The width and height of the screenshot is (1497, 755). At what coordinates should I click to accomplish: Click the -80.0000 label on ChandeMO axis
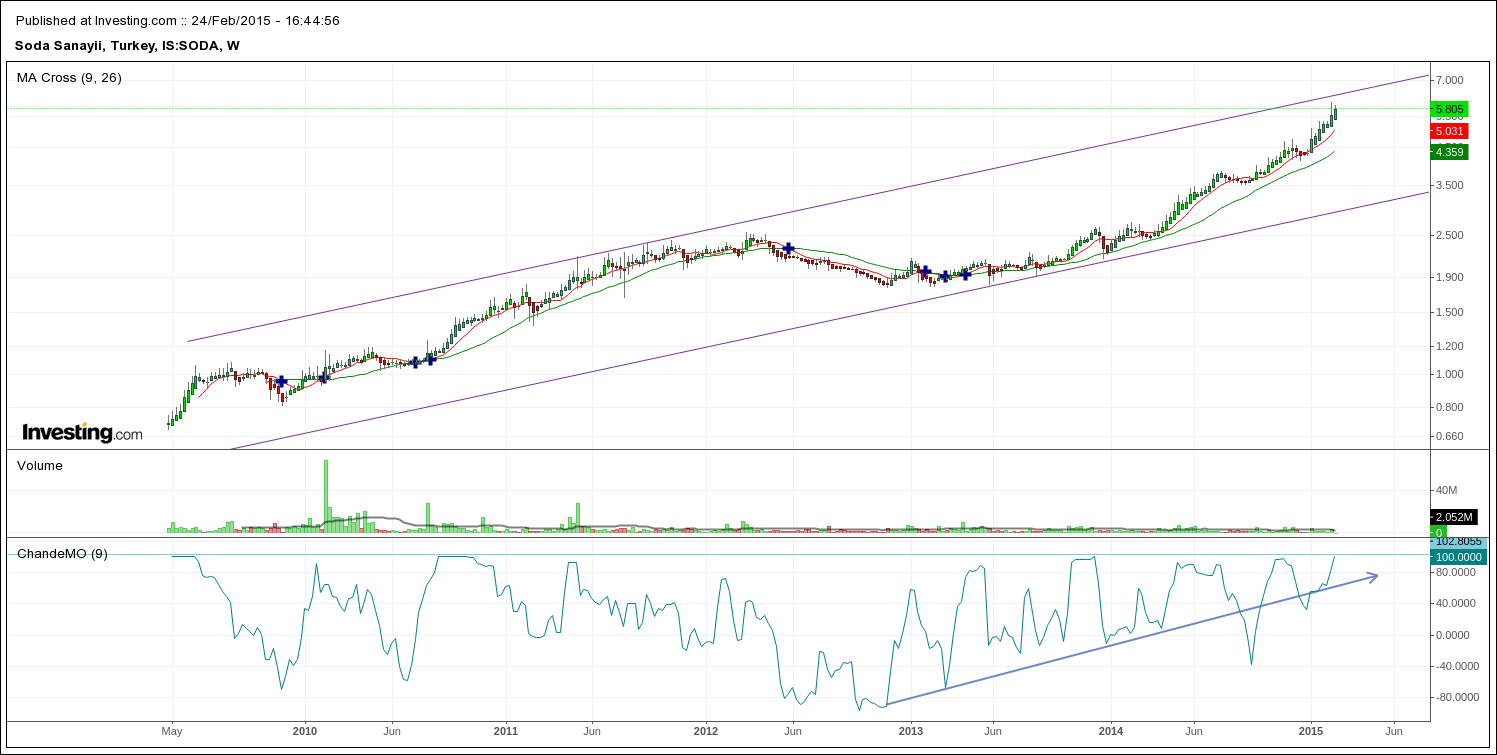click(x=1456, y=697)
